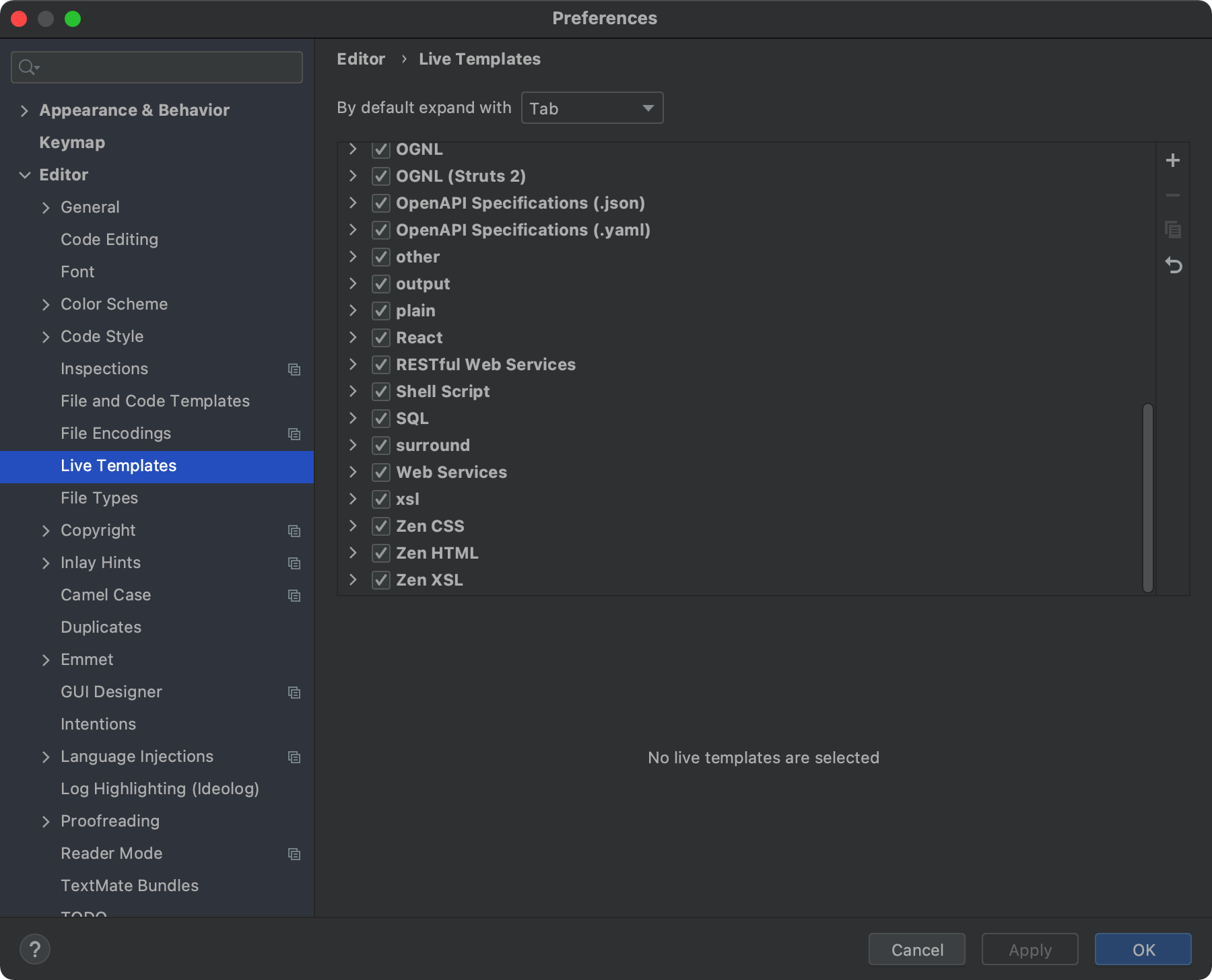Open the Keymap settings page
Image resolution: width=1212 pixels, height=980 pixels.
click(x=72, y=143)
